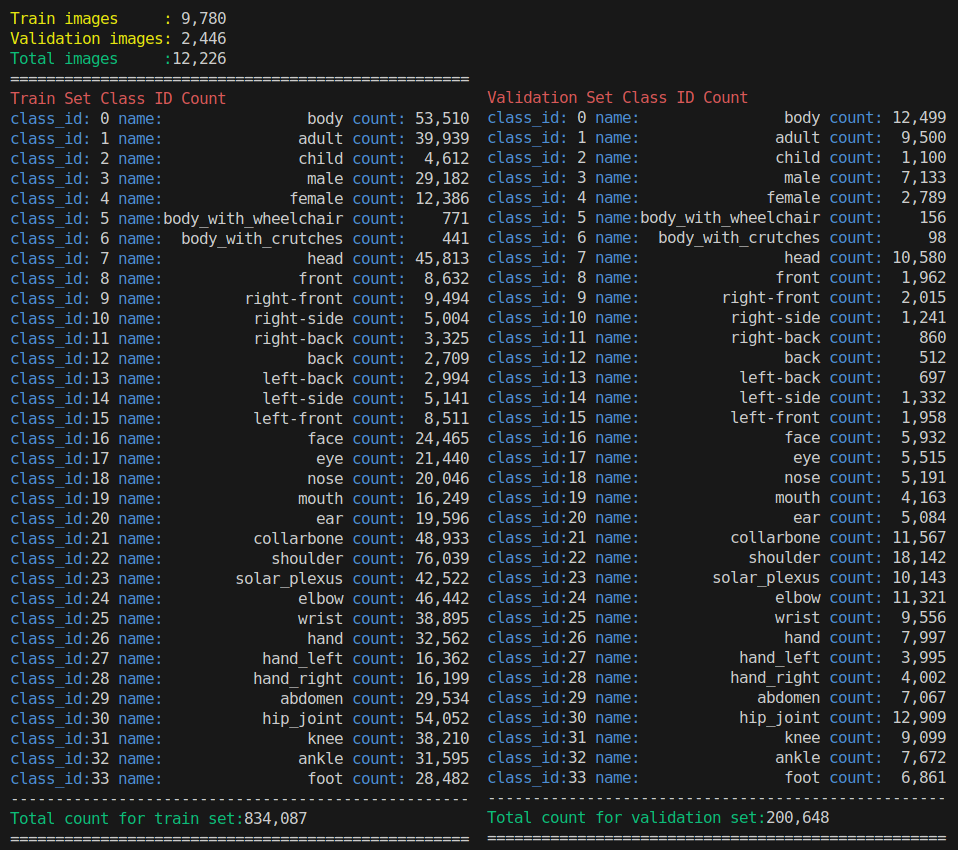The width and height of the screenshot is (958, 850).
Task: Click the train hand_left count 16,362
Action: click(x=442, y=659)
